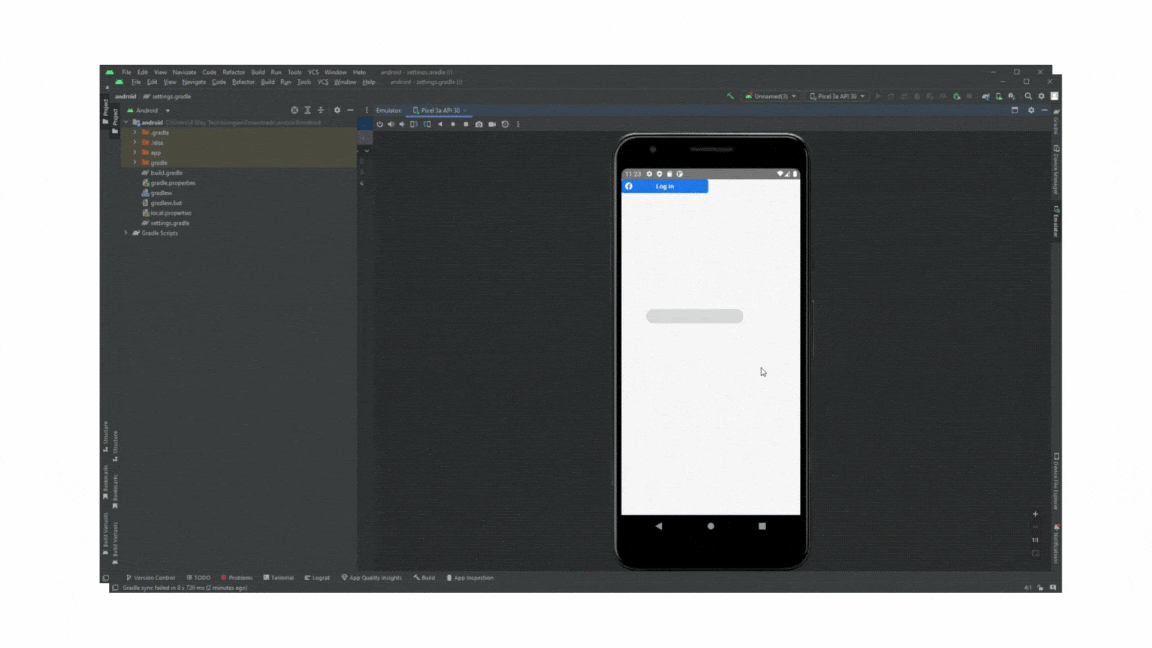Click Expand All icon in Project panel header
Viewport: 1152px width, 648px height.
pyautogui.click(x=308, y=110)
